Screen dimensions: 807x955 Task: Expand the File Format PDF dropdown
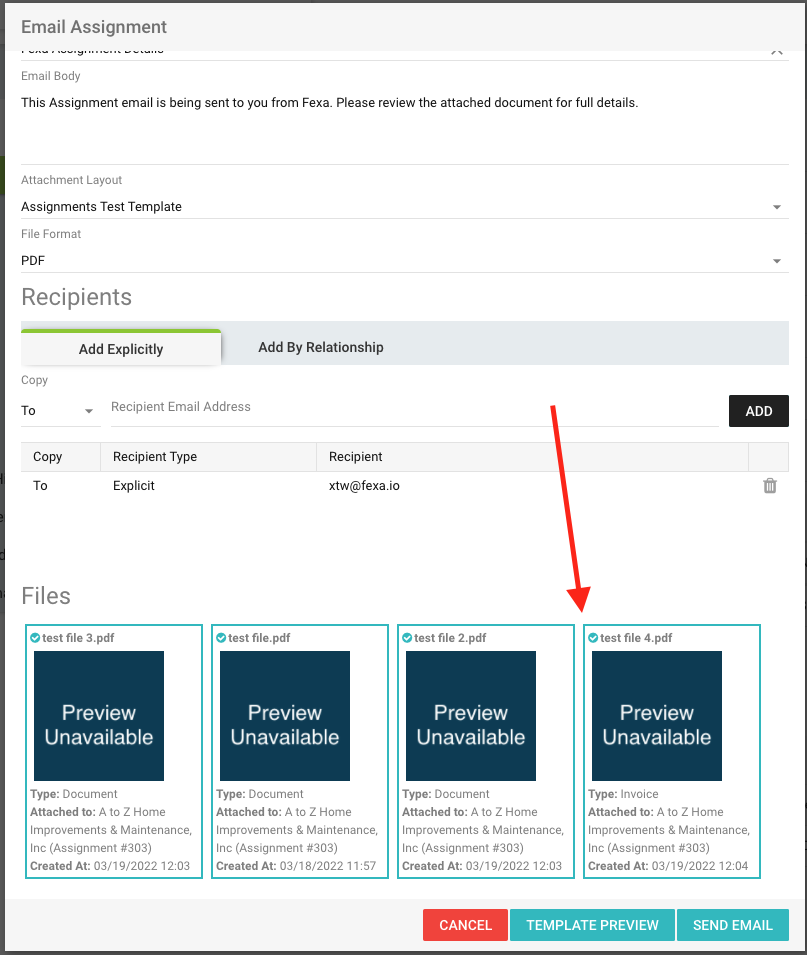pyautogui.click(x=776, y=261)
